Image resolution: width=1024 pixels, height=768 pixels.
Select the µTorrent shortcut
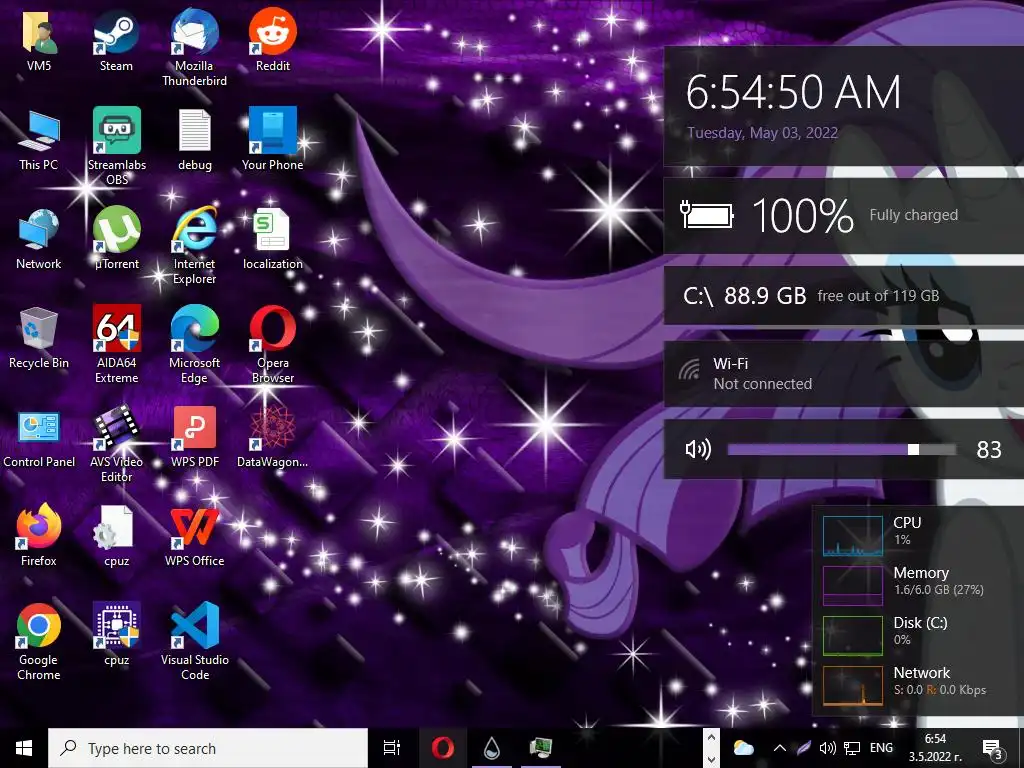click(x=116, y=238)
